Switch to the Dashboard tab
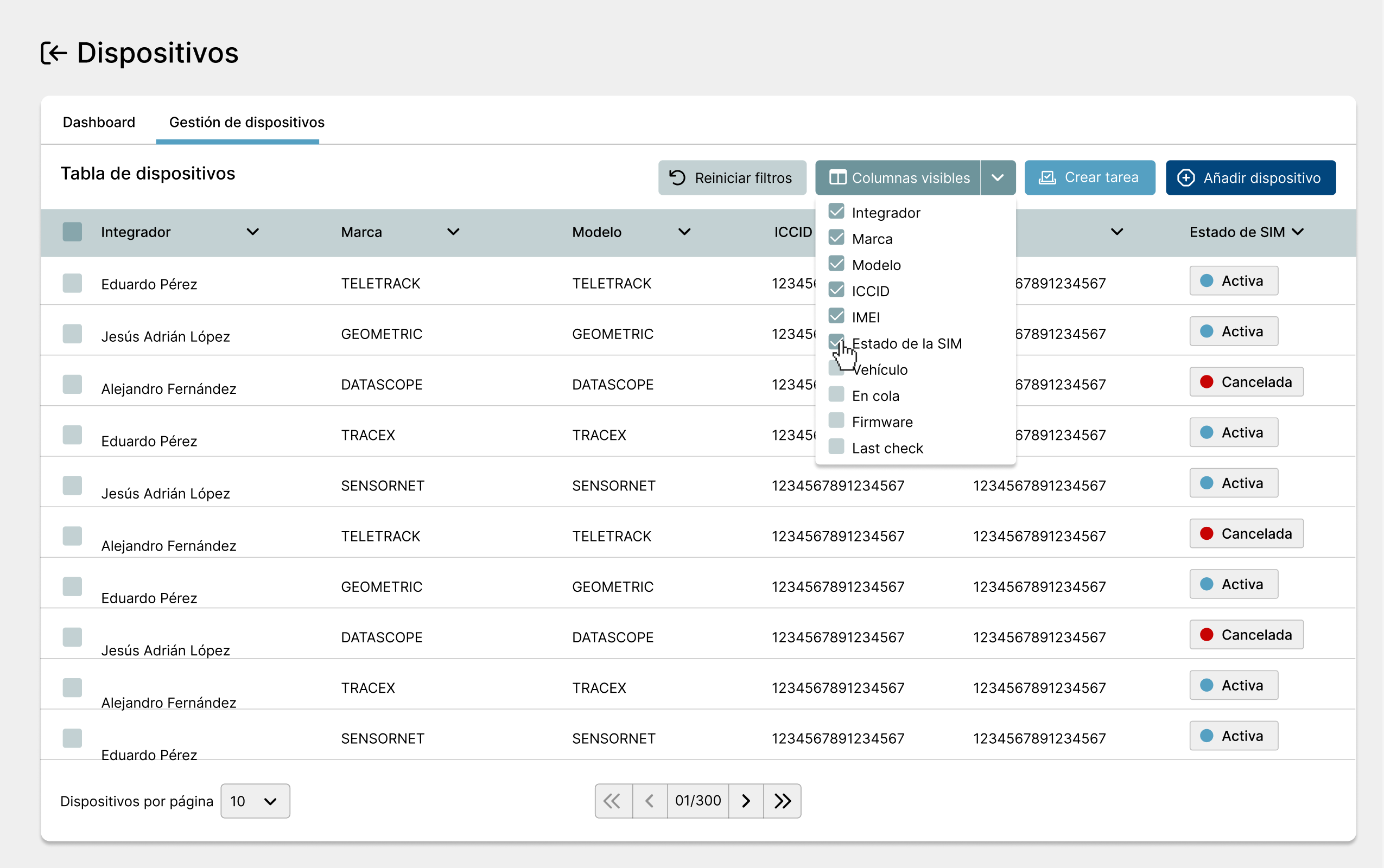 (x=99, y=122)
